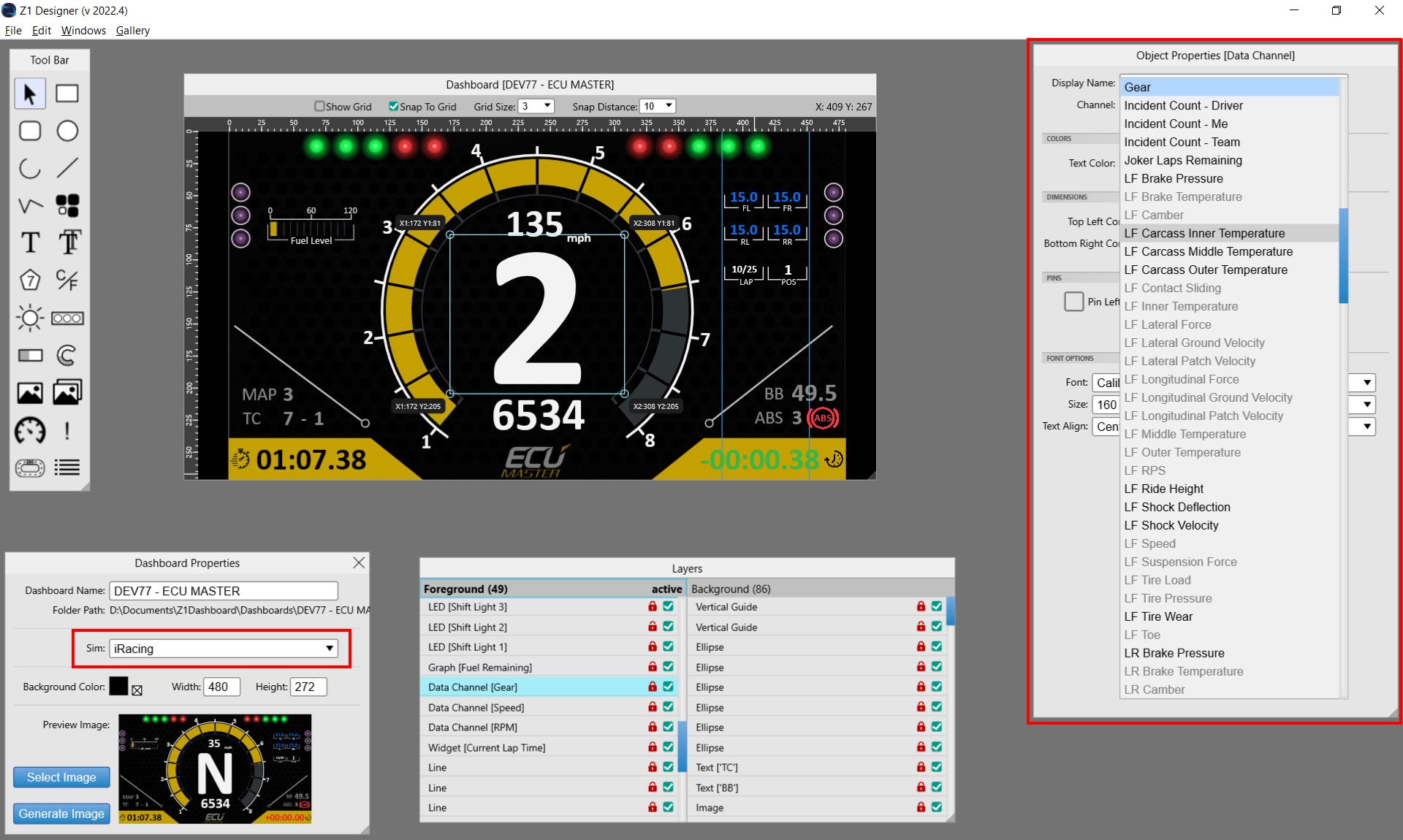1403x840 pixels.
Task: Select the circular C-shaped gauge tool
Action: point(67,356)
